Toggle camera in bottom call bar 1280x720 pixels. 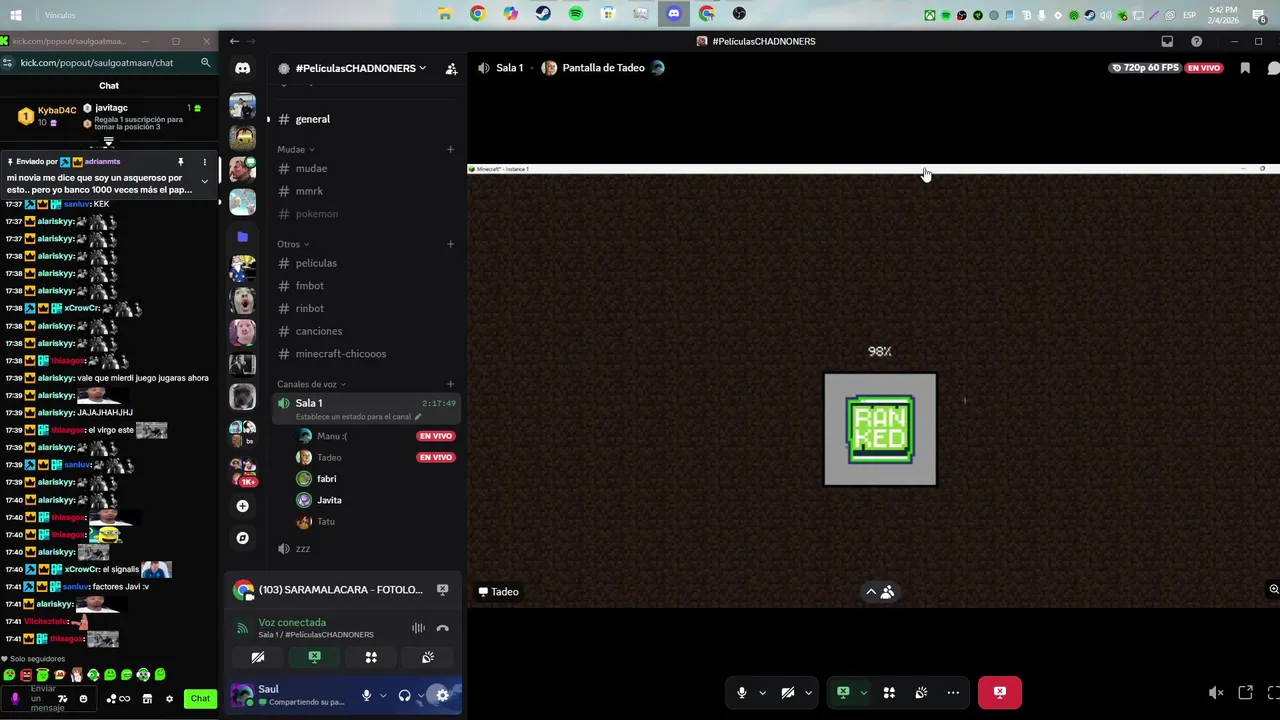coord(788,692)
